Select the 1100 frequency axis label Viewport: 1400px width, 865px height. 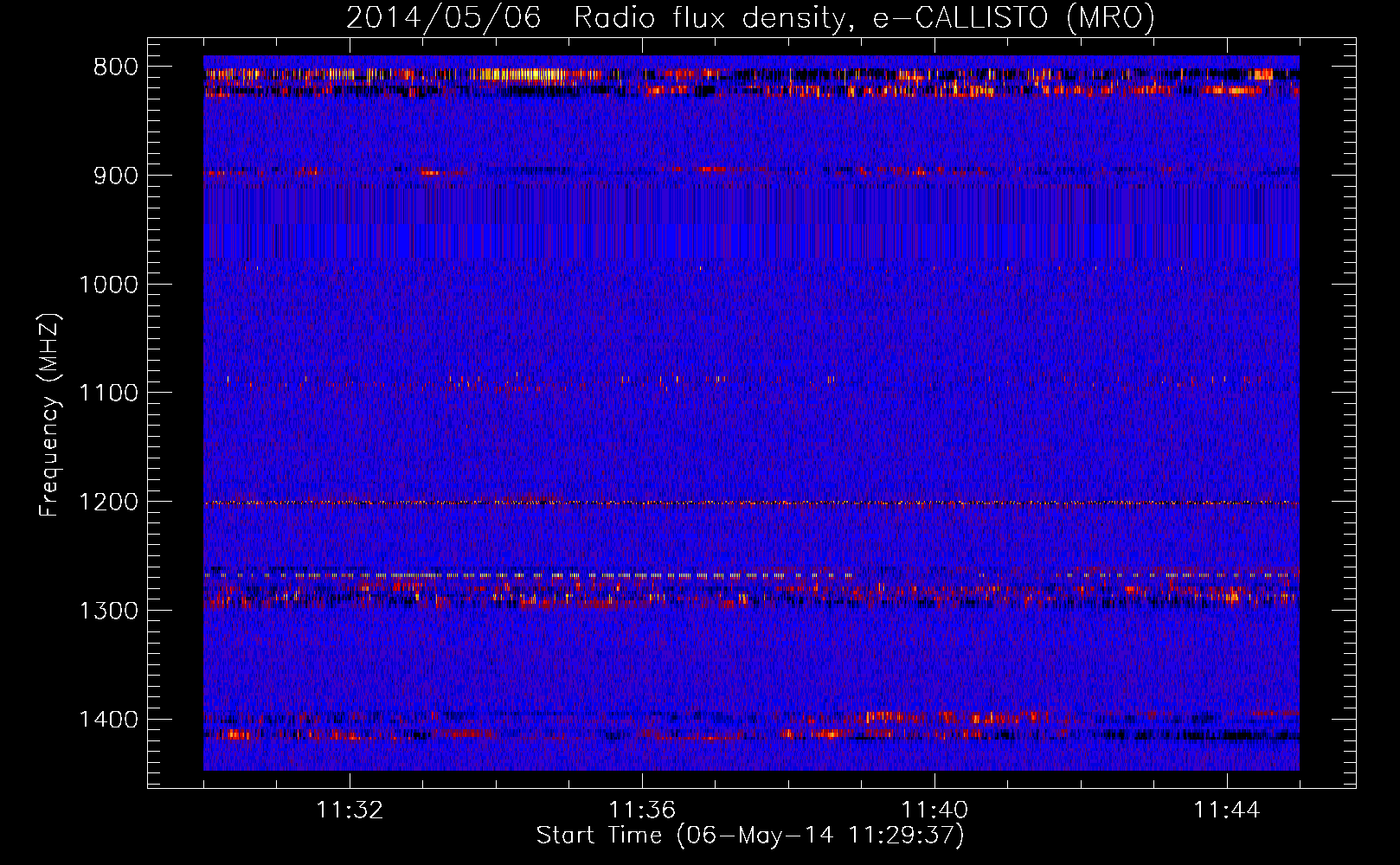108,394
